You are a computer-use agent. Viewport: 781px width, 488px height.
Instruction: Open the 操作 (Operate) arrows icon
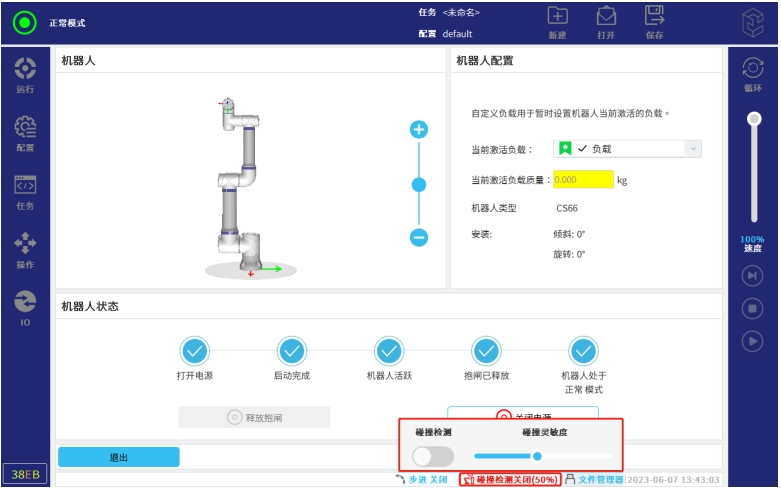[25, 249]
